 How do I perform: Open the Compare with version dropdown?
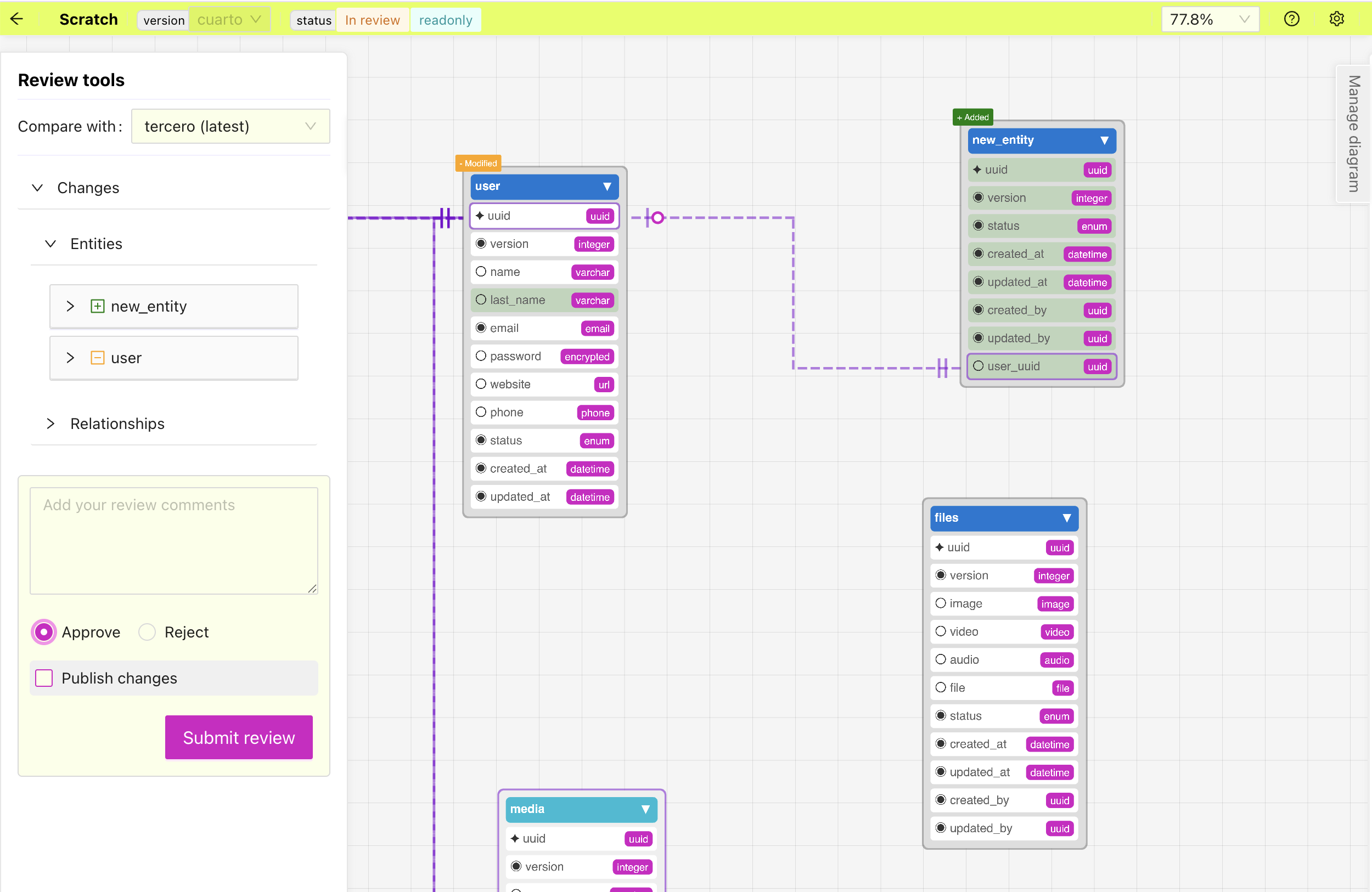click(x=230, y=126)
